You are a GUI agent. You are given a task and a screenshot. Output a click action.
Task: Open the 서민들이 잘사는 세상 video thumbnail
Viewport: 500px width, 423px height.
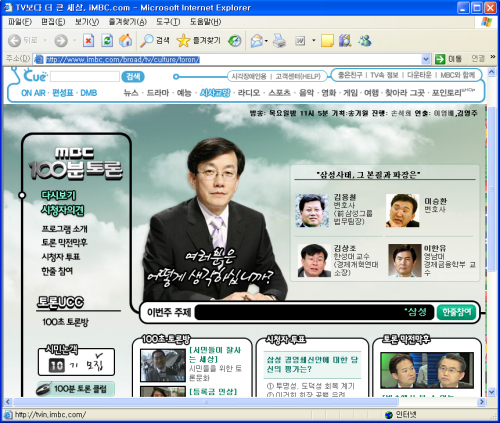tap(163, 365)
